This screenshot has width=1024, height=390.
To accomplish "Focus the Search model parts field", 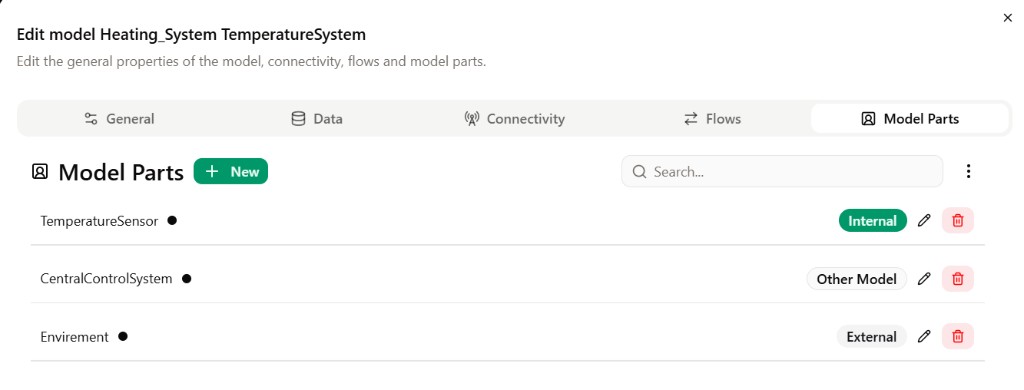I will [x=782, y=171].
